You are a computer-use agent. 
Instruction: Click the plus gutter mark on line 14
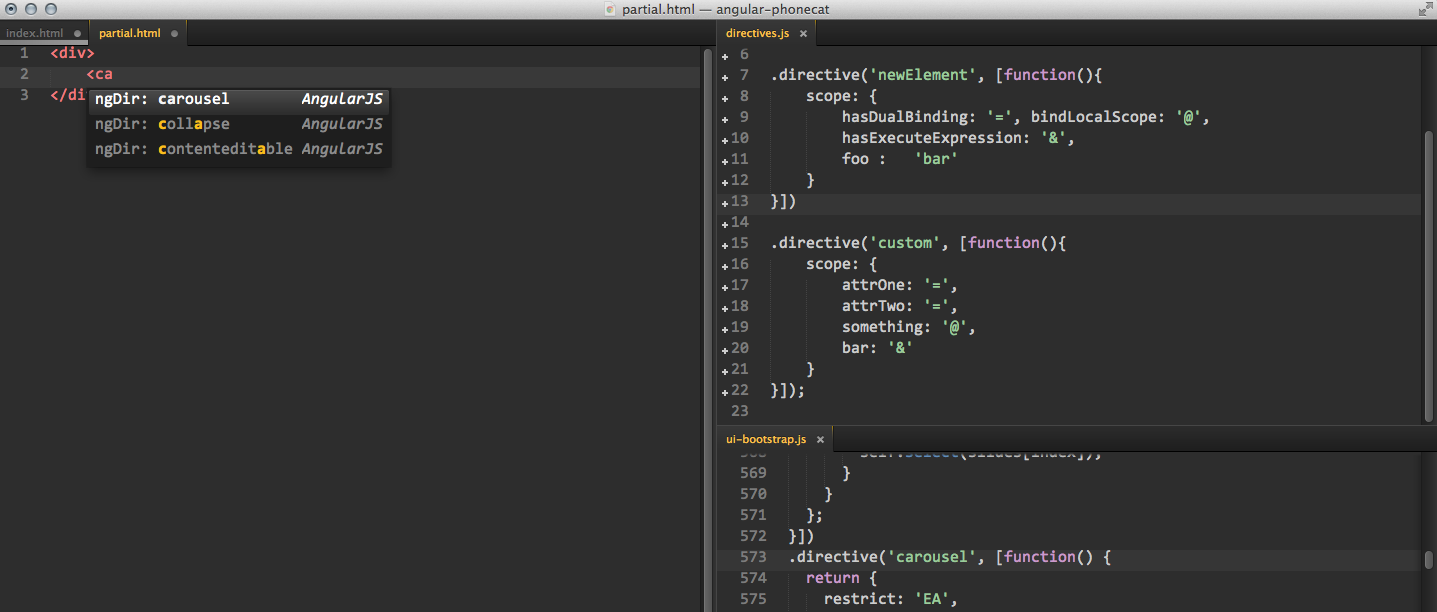click(x=725, y=225)
